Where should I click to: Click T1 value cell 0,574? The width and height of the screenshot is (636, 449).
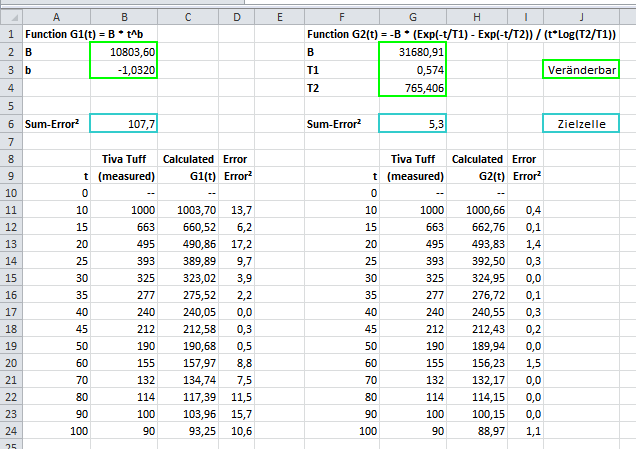pos(412,69)
